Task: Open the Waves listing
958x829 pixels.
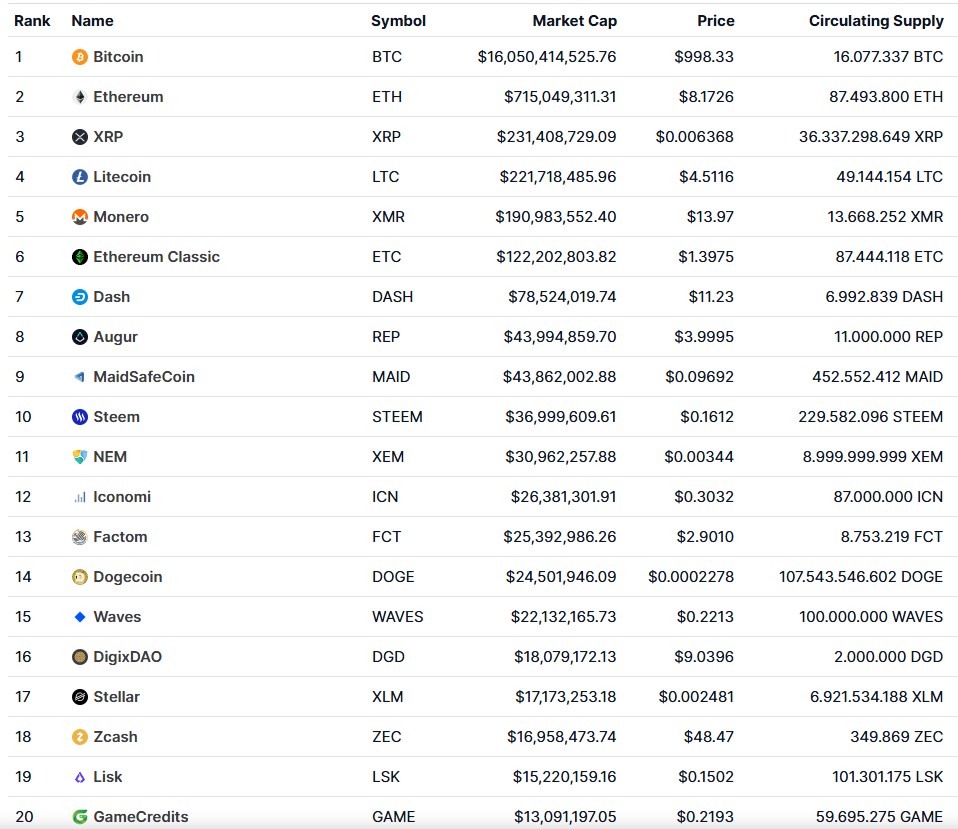Action: (115, 617)
